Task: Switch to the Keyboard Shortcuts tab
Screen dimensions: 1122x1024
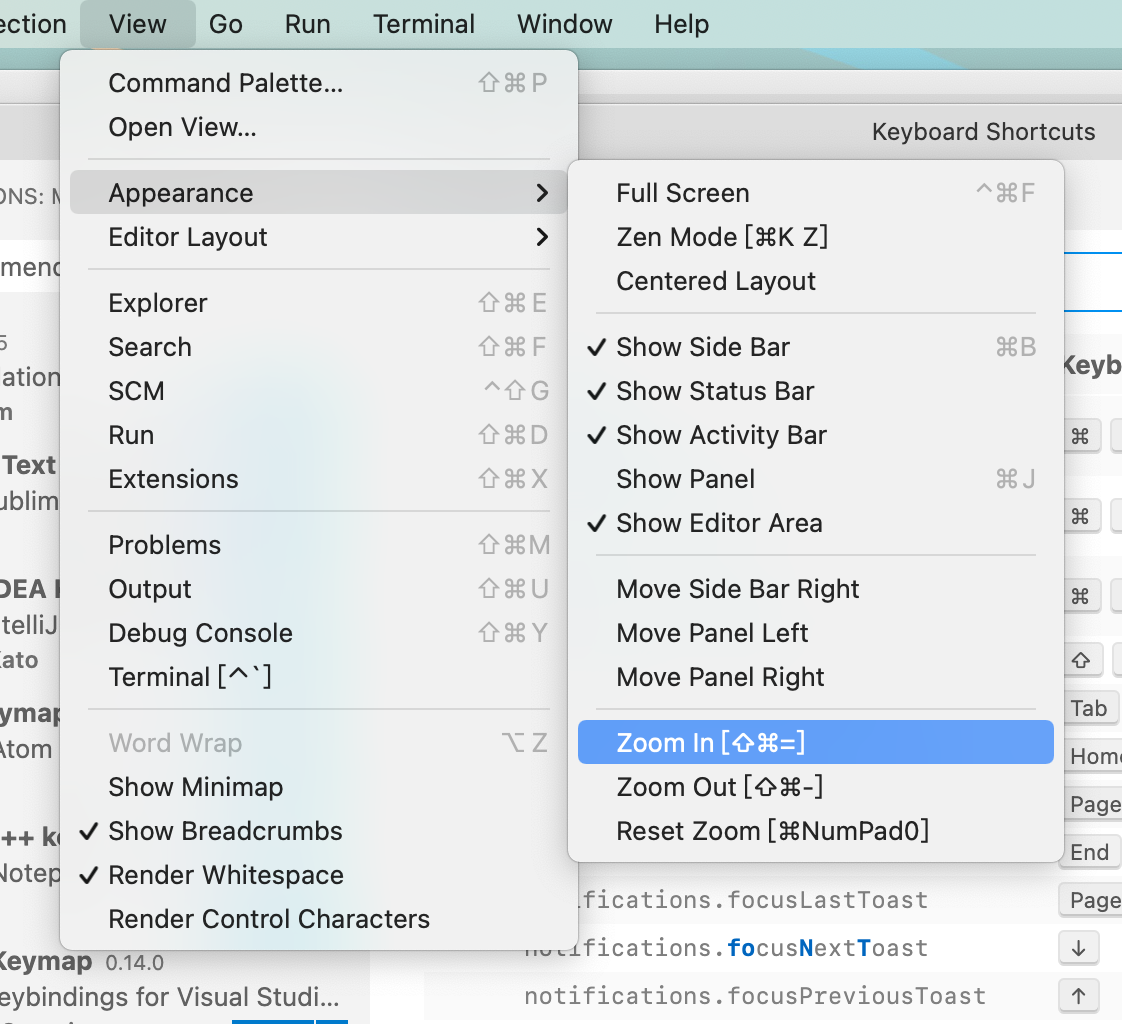Action: pyautogui.click(x=983, y=131)
